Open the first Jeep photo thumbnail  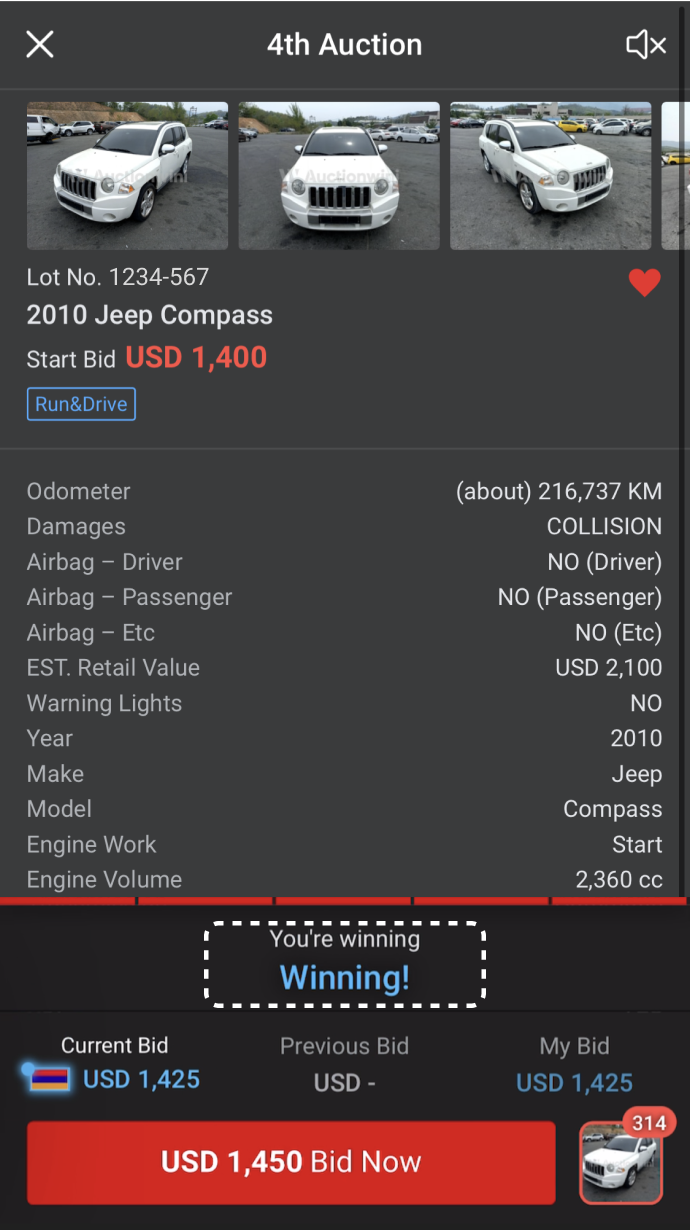tap(127, 176)
